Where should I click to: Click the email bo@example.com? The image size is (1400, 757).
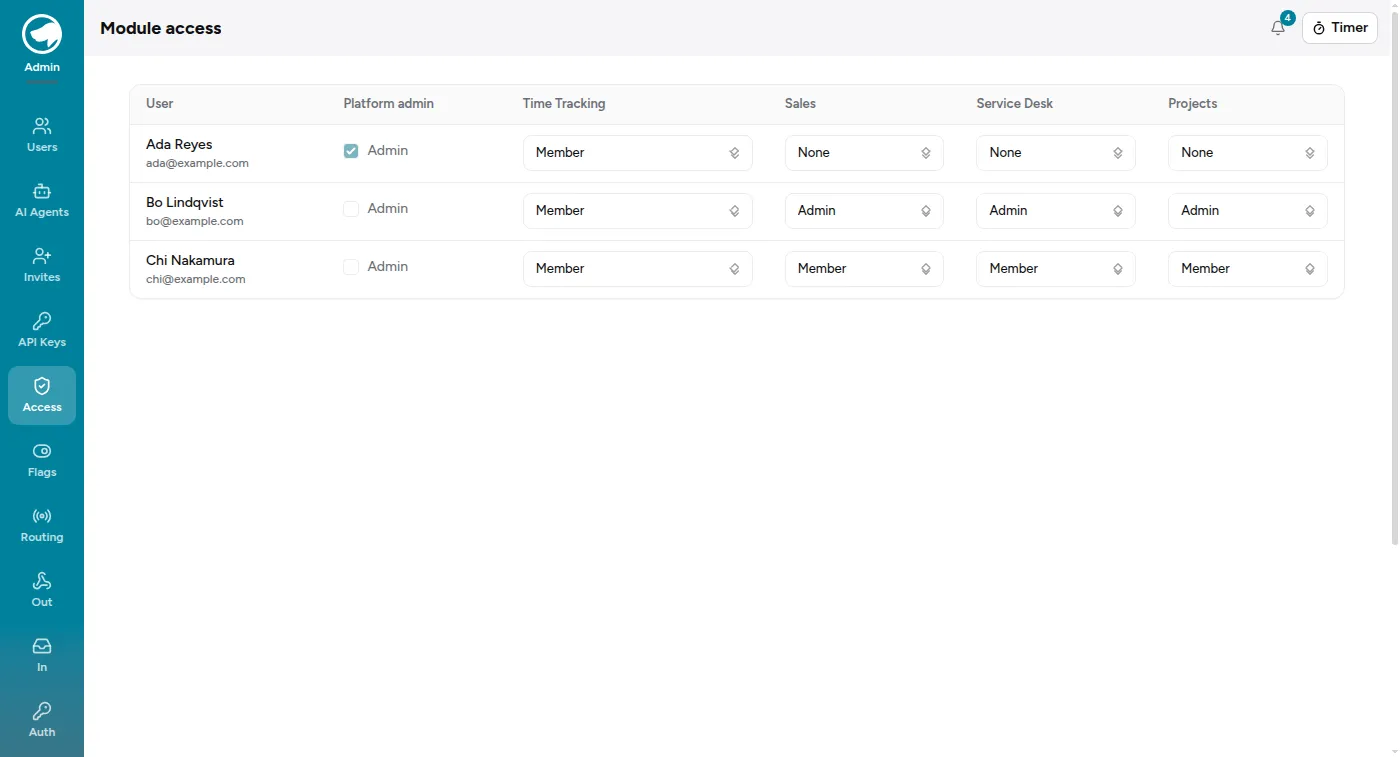pyautogui.click(x=195, y=221)
